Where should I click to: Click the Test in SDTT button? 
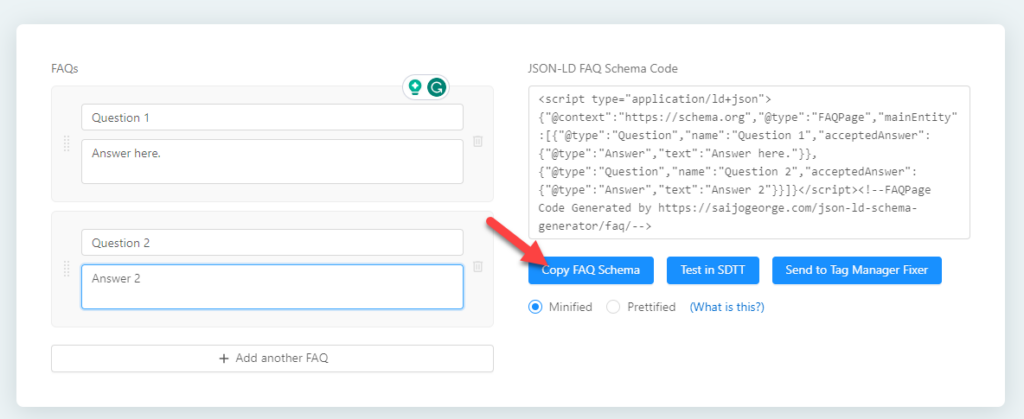pyautogui.click(x=712, y=270)
